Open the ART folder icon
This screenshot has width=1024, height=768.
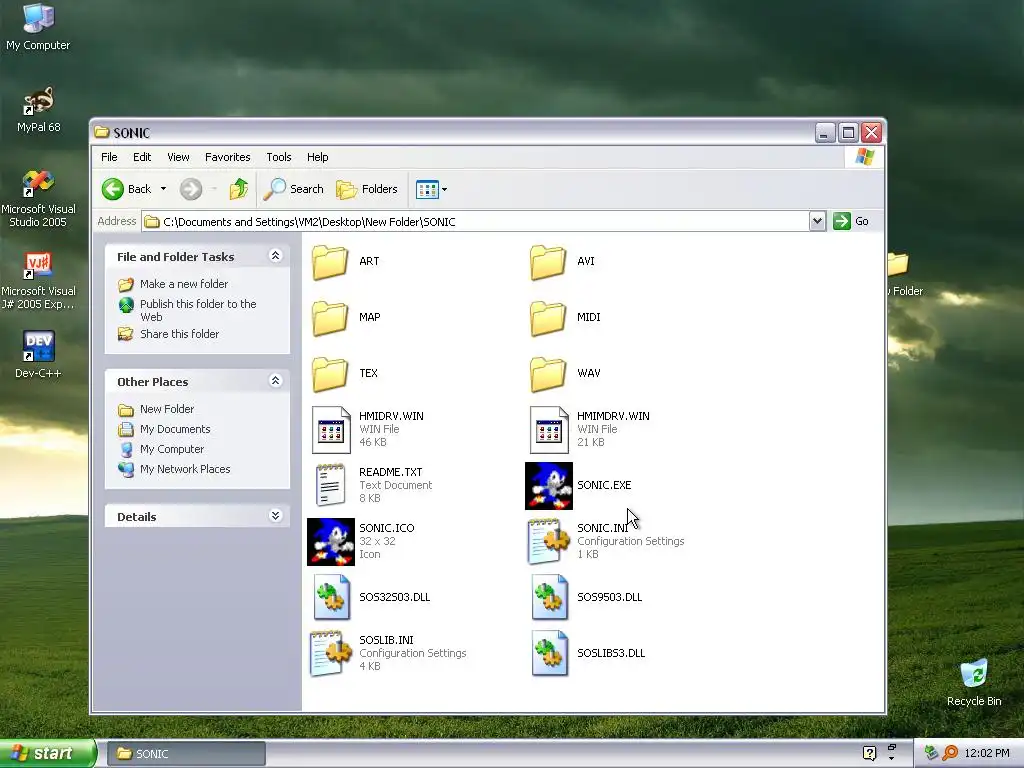coord(330,262)
